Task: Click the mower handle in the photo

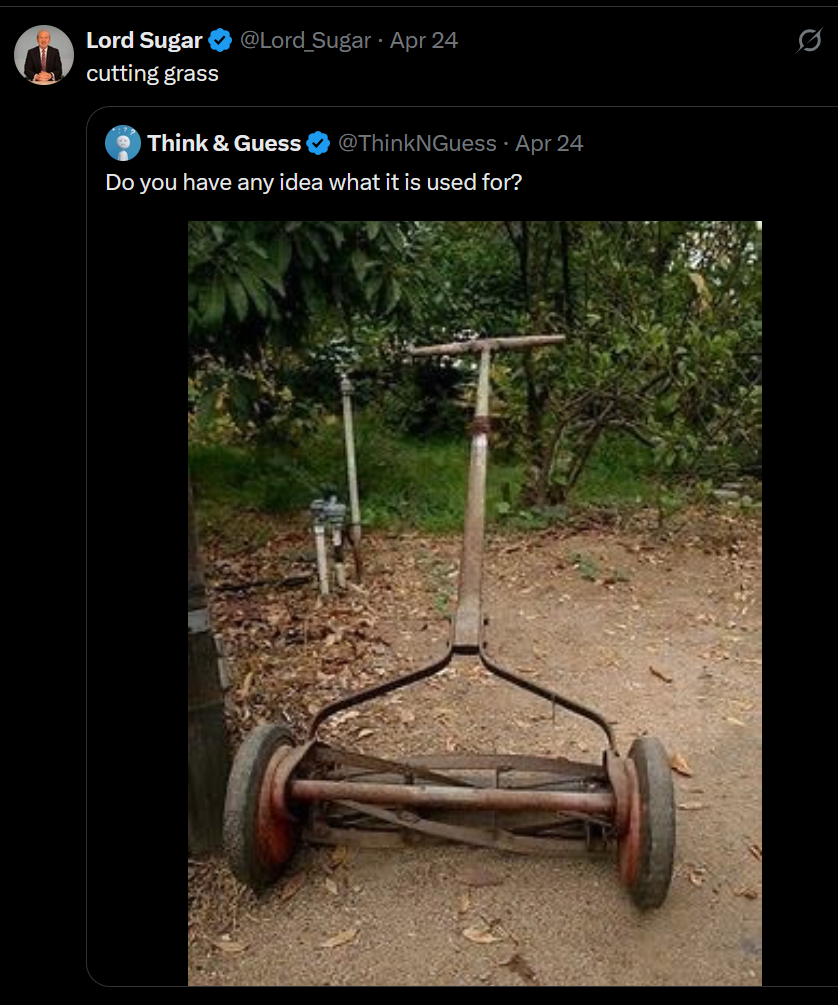Action: coord(487,345)
